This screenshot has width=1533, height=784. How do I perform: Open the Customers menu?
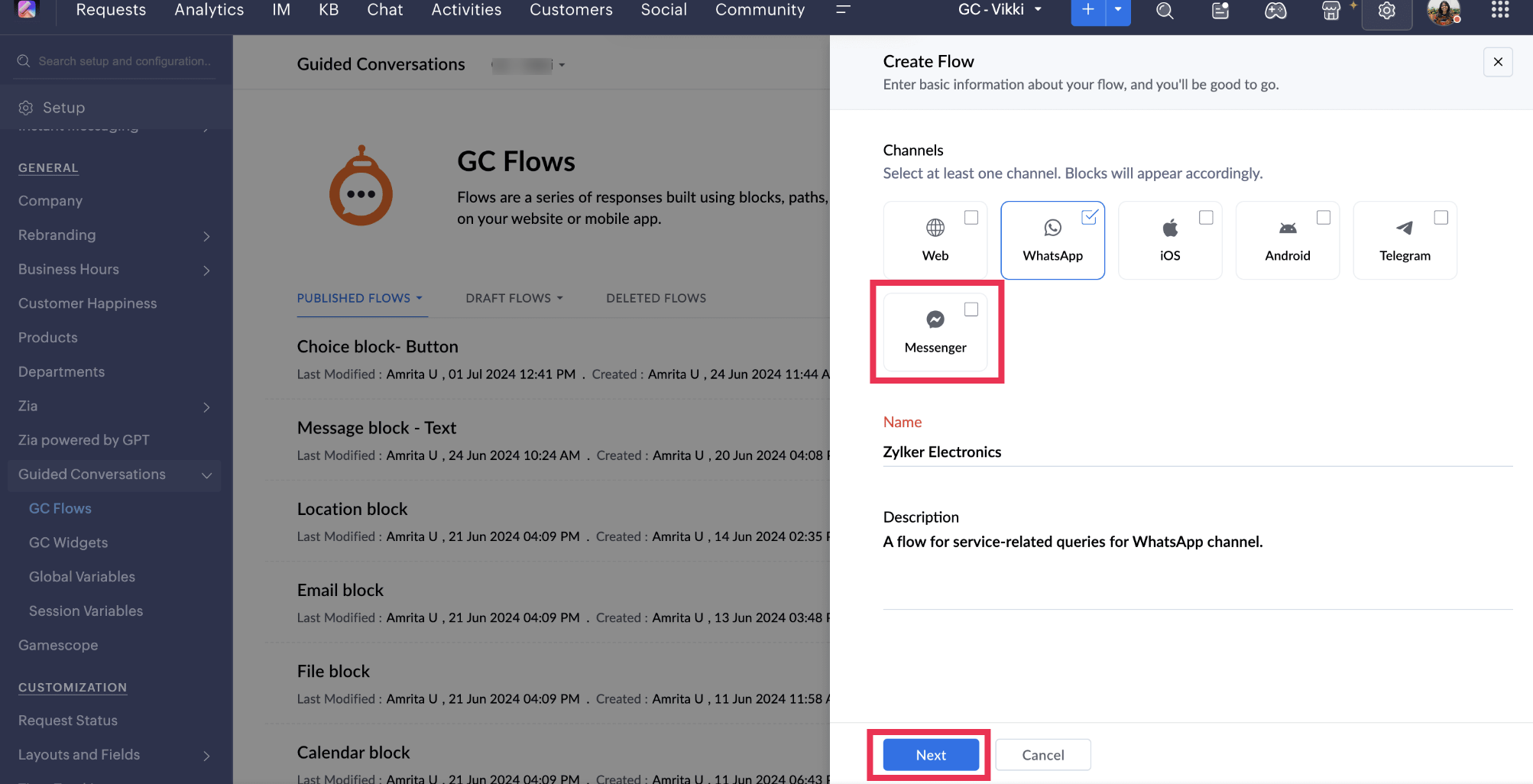[571, 10]
